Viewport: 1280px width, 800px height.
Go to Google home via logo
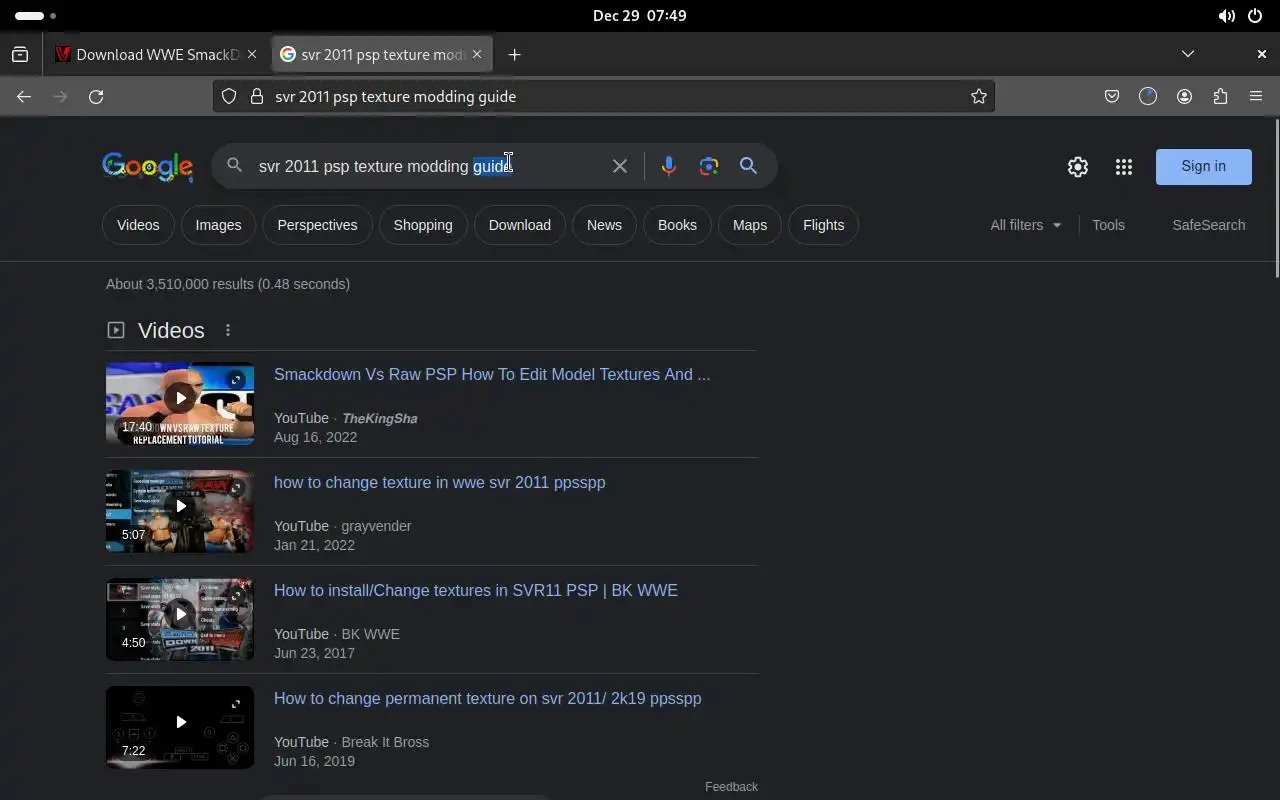point(147,167)
